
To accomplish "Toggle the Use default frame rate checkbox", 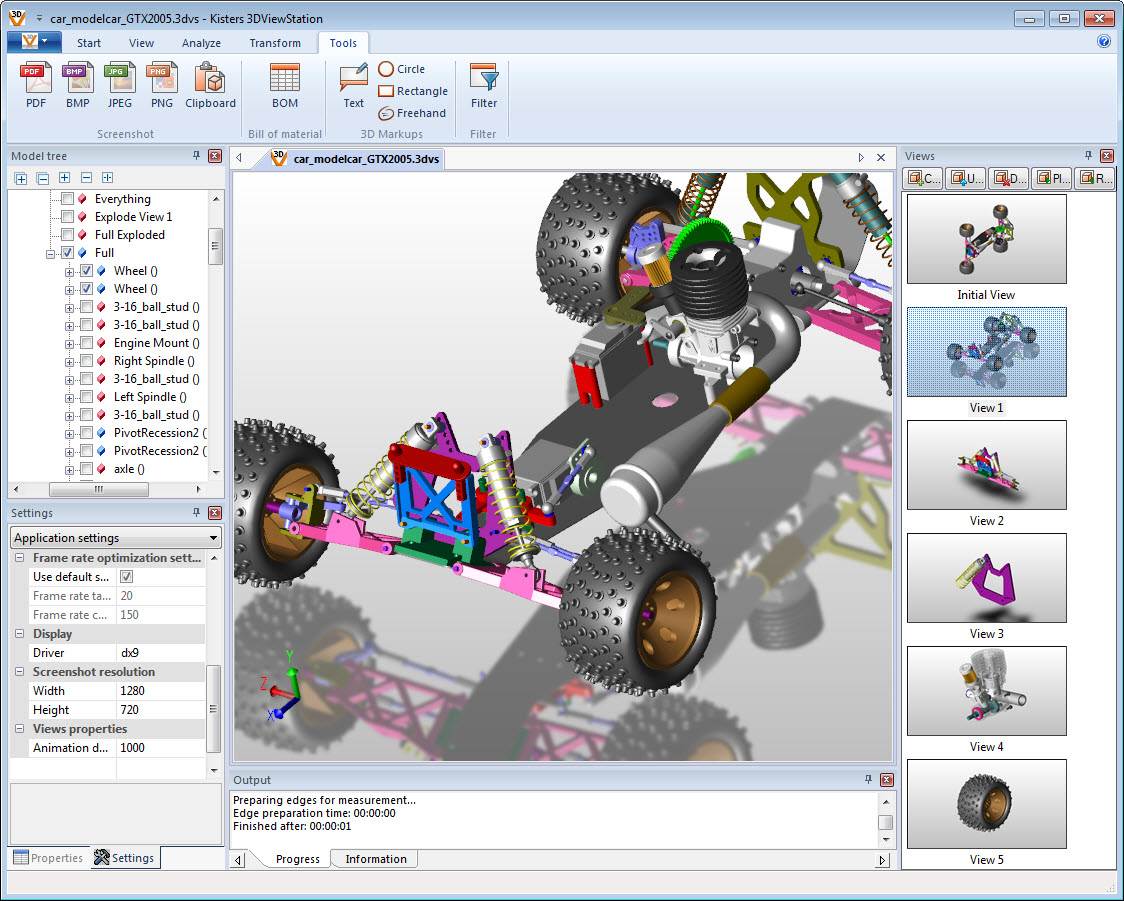I will coord(126,577).
